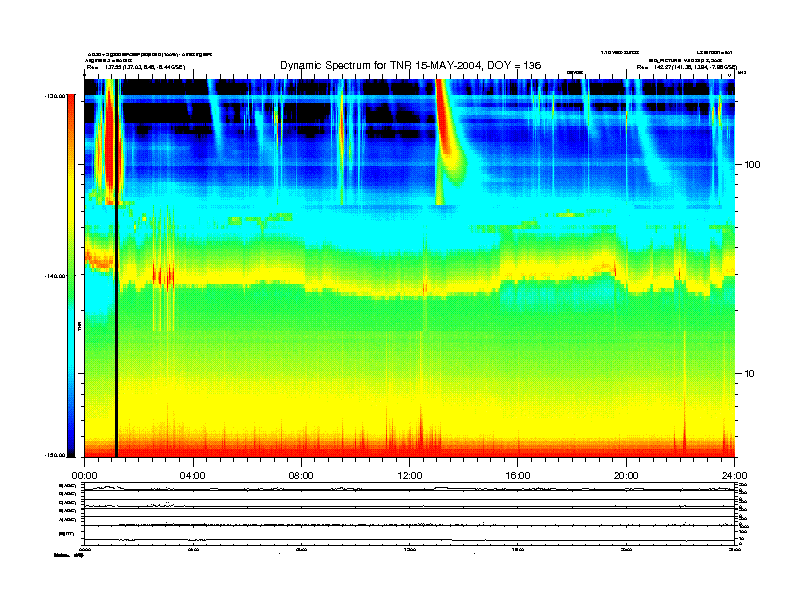
Task: Click the 16:00 time axis label
Action: [x=518, y=476]
